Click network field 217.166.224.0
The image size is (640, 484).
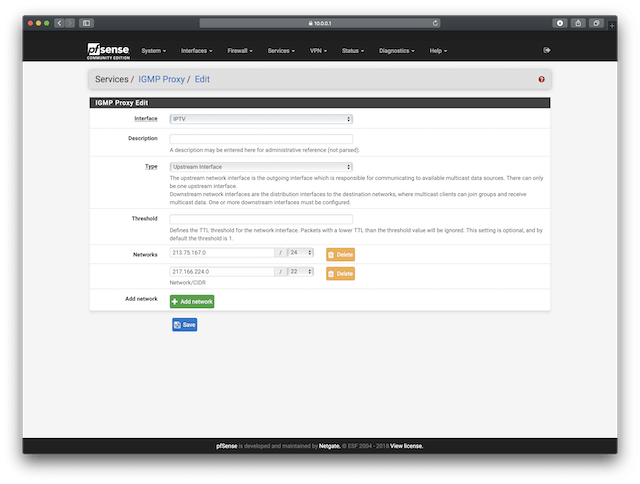coord(222,271)
